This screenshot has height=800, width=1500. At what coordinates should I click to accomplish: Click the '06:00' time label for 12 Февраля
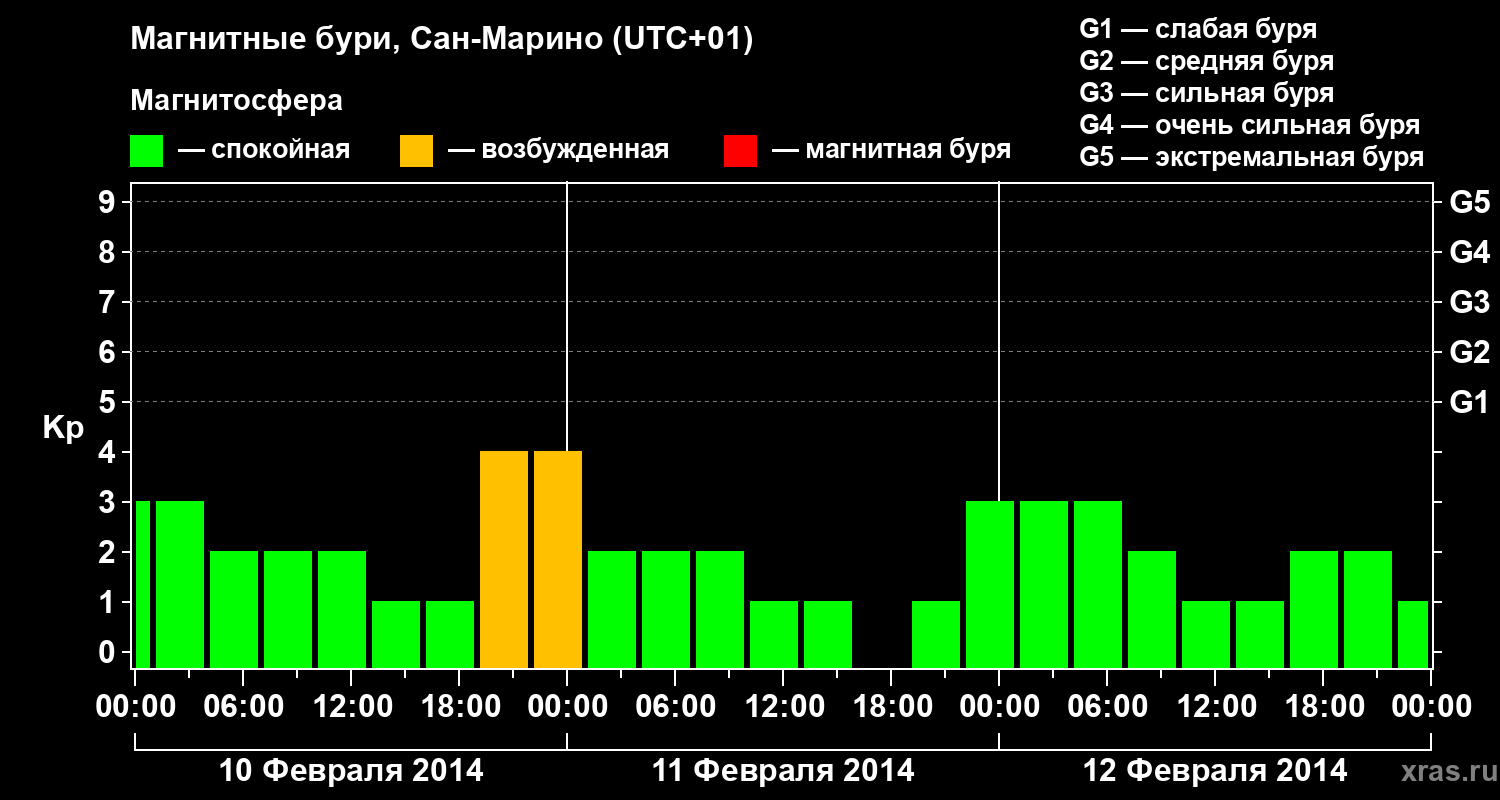point(1107,707)
